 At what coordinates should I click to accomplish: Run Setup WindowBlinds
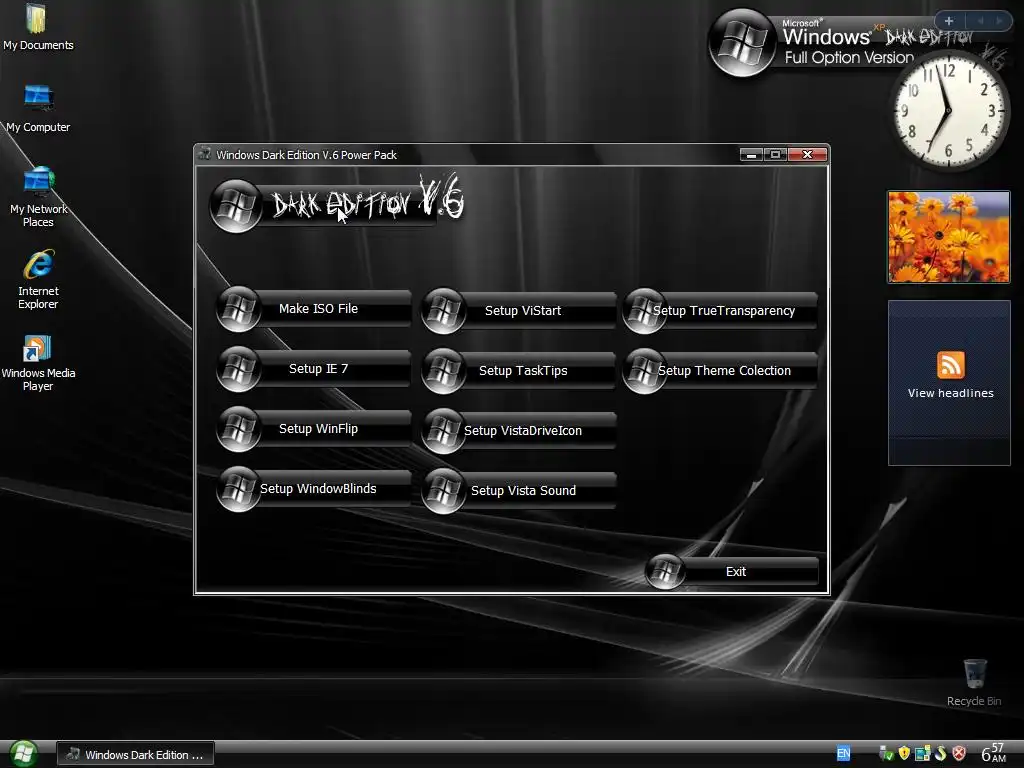(x=314, y=489)
